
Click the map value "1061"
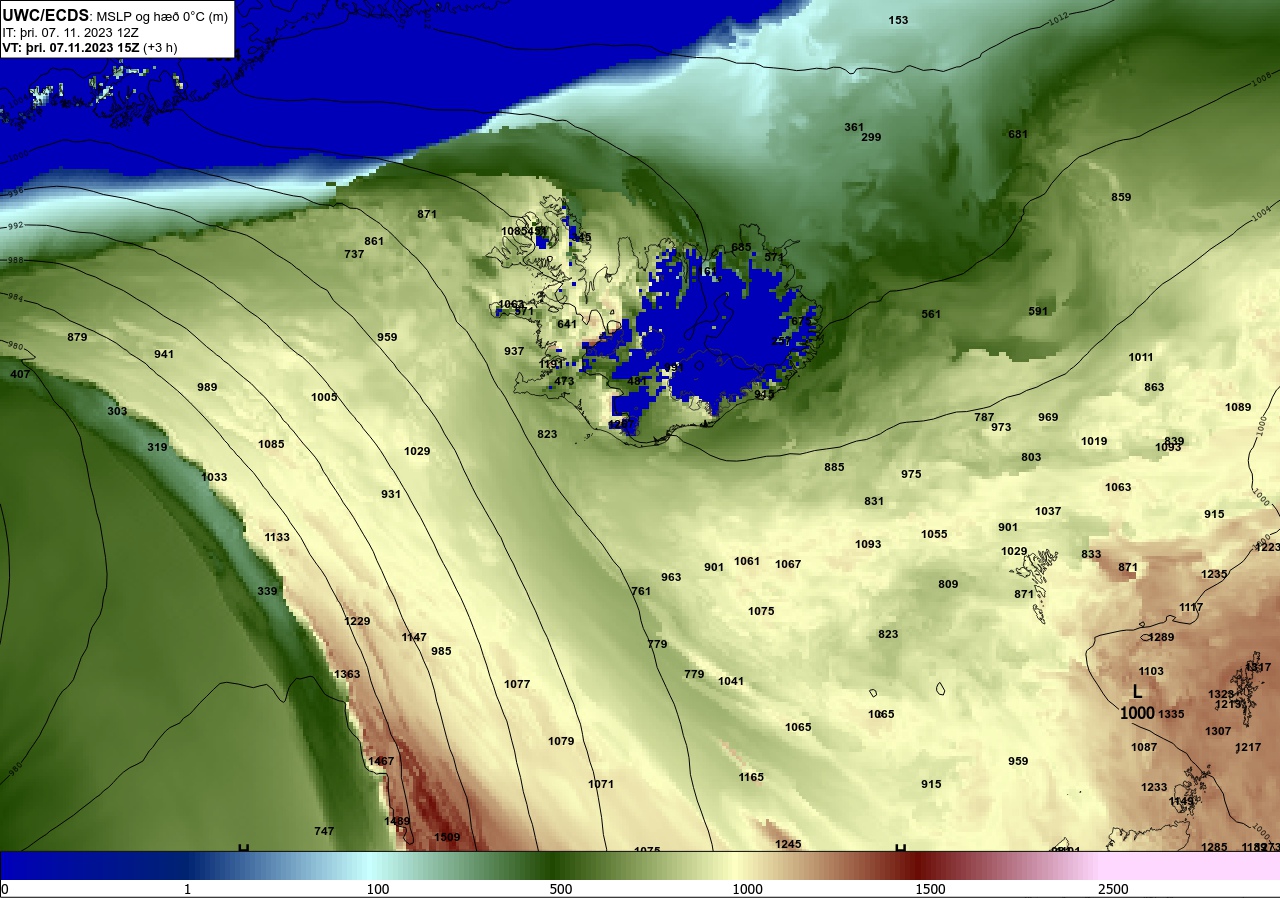[747, 561]
